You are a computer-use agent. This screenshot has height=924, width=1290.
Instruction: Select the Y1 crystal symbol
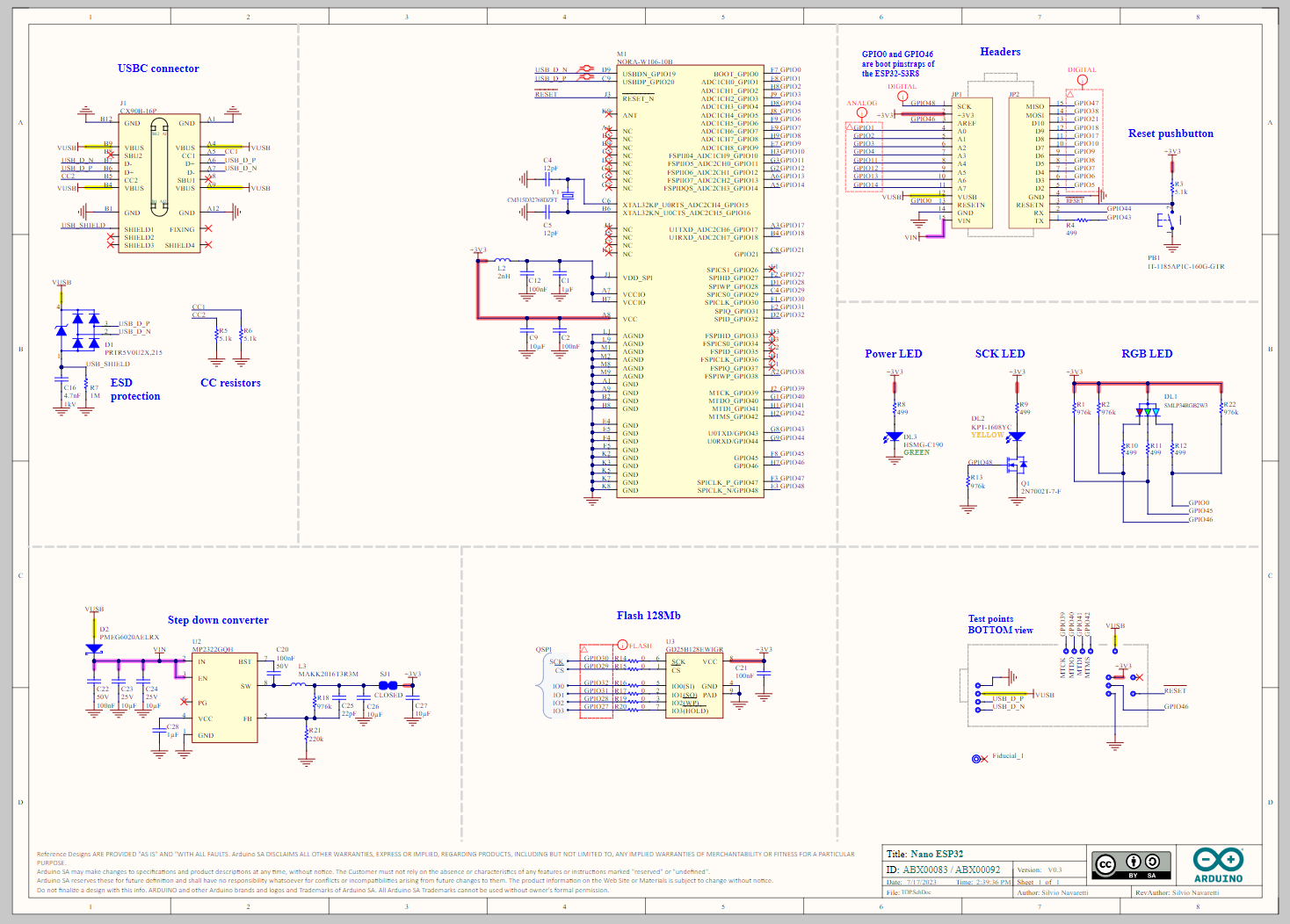tap(567, 195)
